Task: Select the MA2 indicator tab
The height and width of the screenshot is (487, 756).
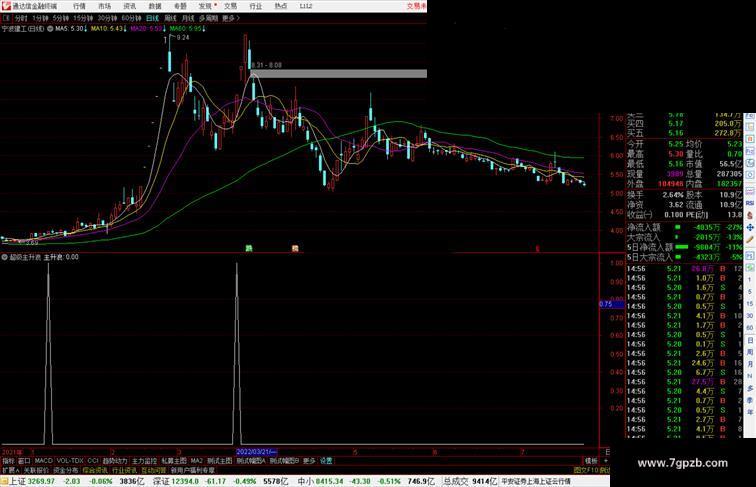Action: click(196, 461)
